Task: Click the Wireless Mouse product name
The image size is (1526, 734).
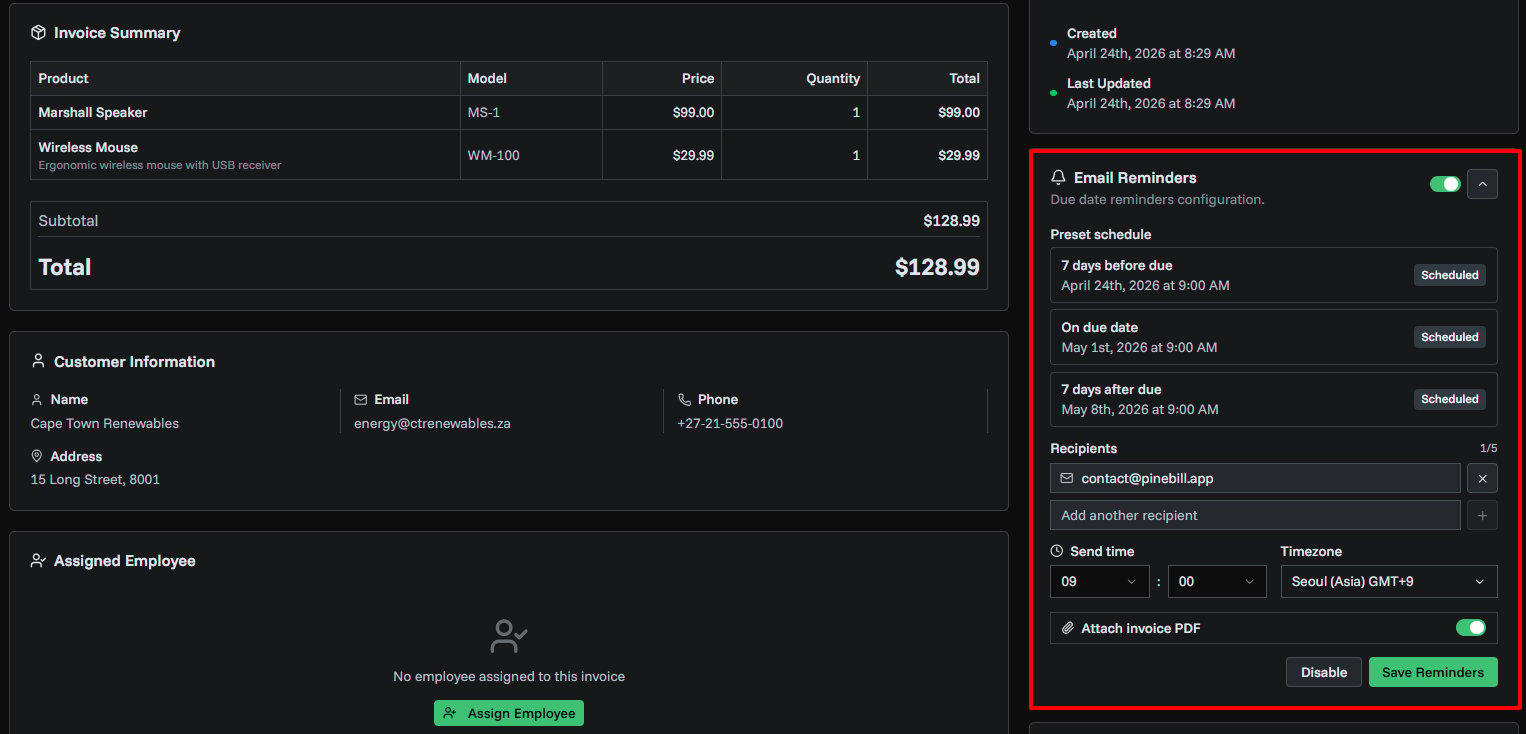Action: [x=88, y=147]
